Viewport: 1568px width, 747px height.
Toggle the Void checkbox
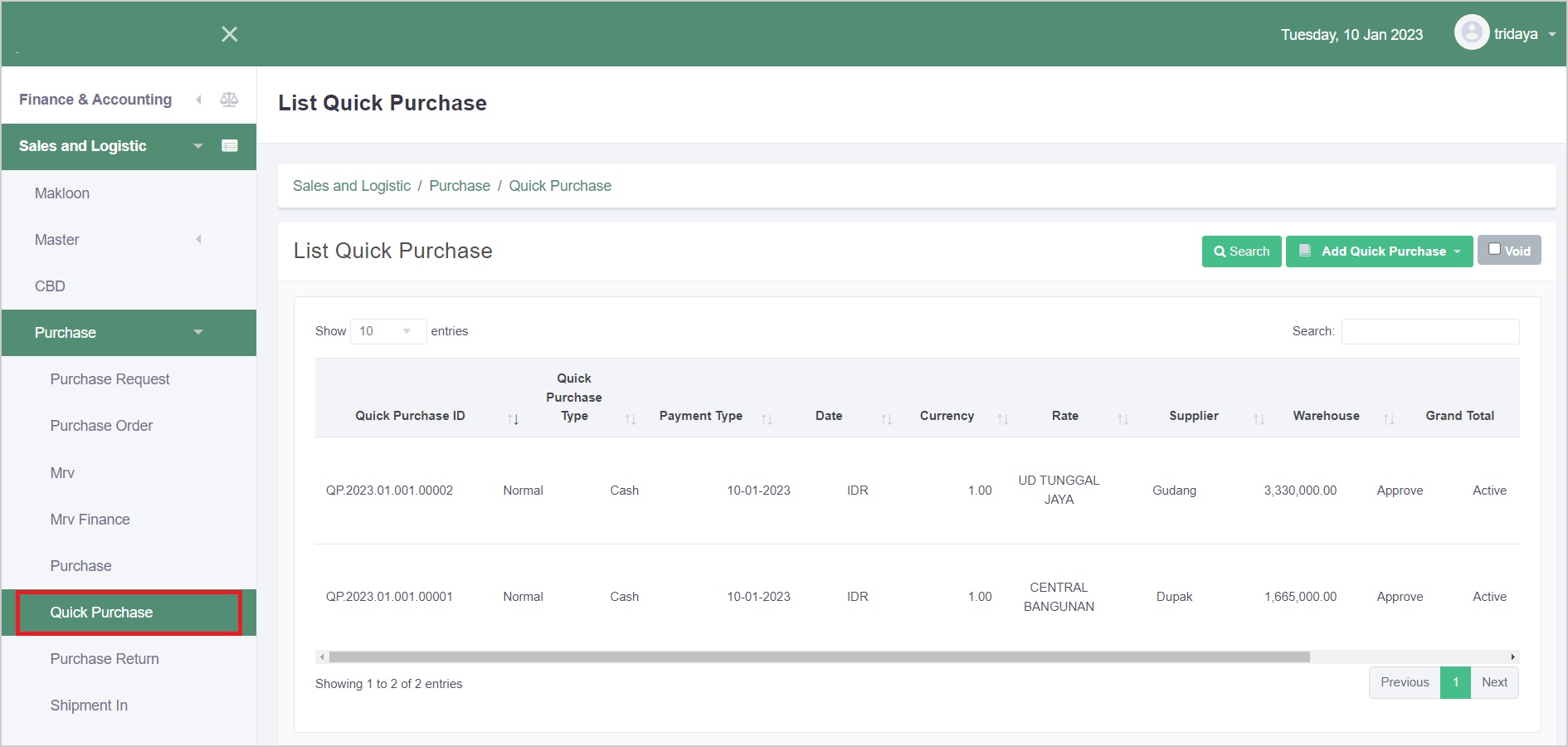[1494, 249]
